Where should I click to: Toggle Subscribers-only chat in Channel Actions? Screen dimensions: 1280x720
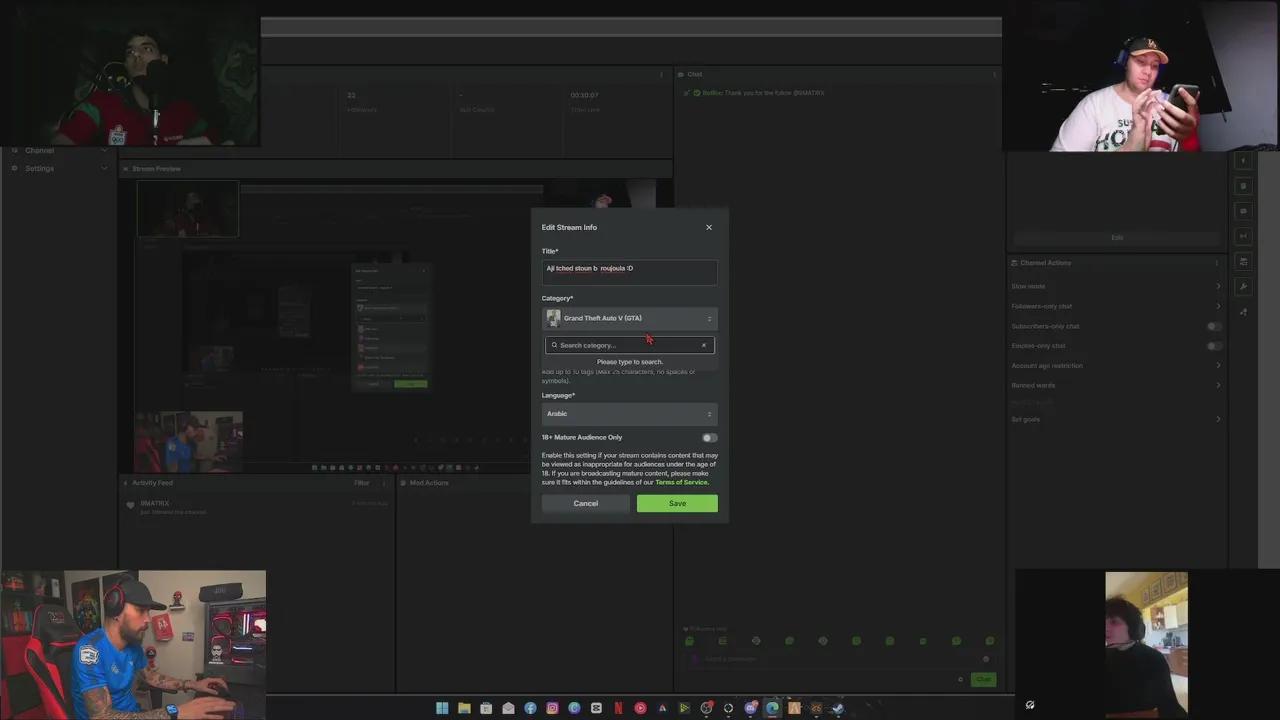(1214, 326)
